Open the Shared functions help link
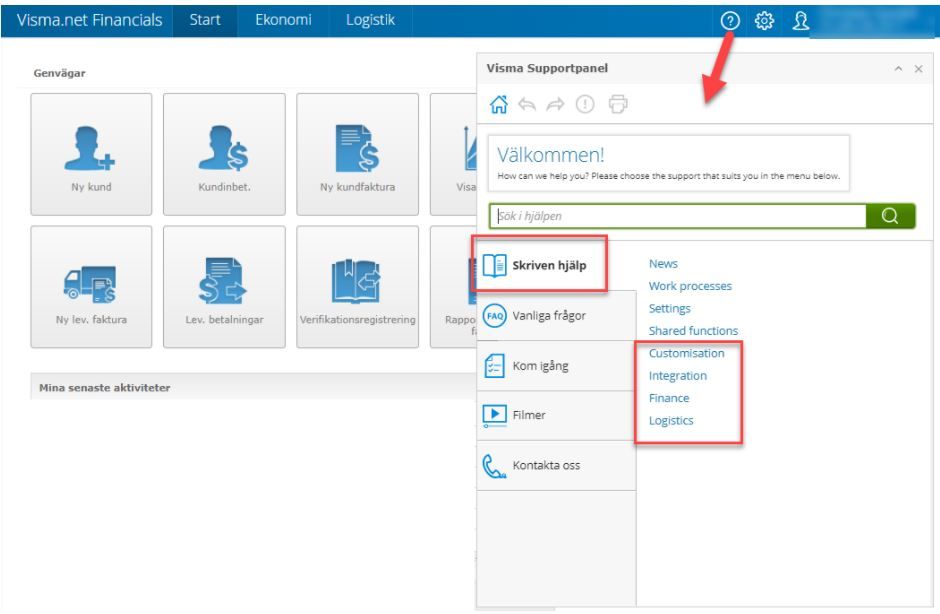The height and width of the screenshot is (614, 940). [693, 331]
